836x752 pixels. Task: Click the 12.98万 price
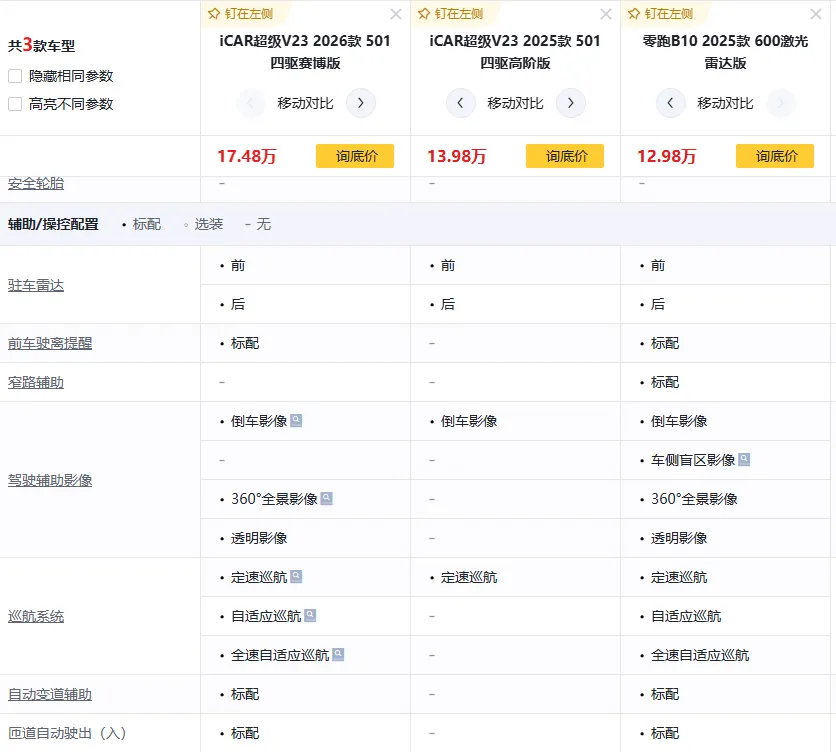[x=666, y=156]
